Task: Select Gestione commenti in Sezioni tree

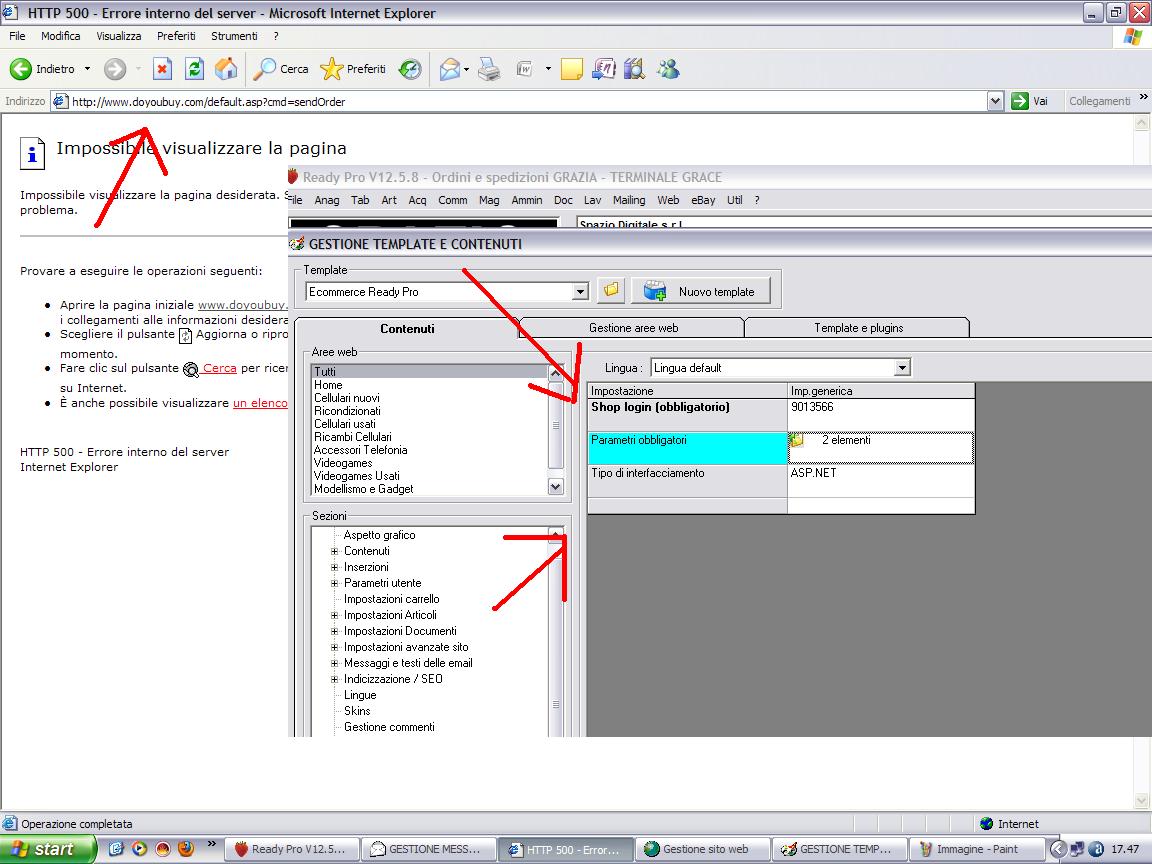Action: pyautogui.click(x=389, y=727)
